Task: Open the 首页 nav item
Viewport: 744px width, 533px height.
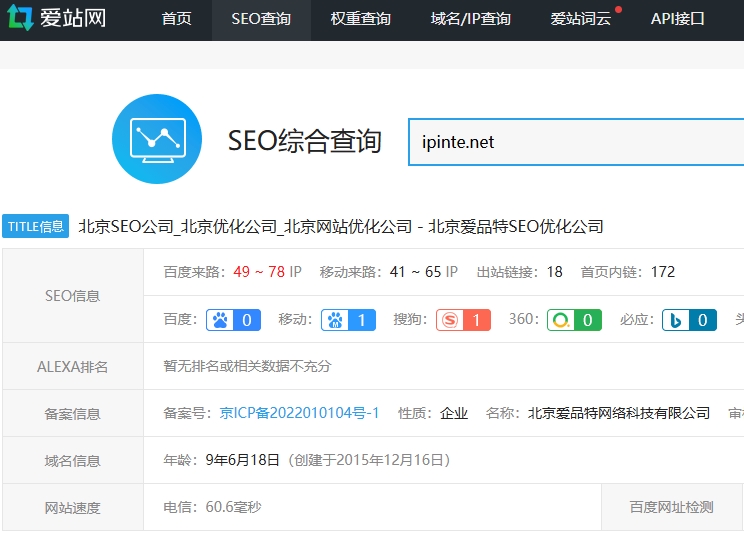Action: [x=176, y=19]
